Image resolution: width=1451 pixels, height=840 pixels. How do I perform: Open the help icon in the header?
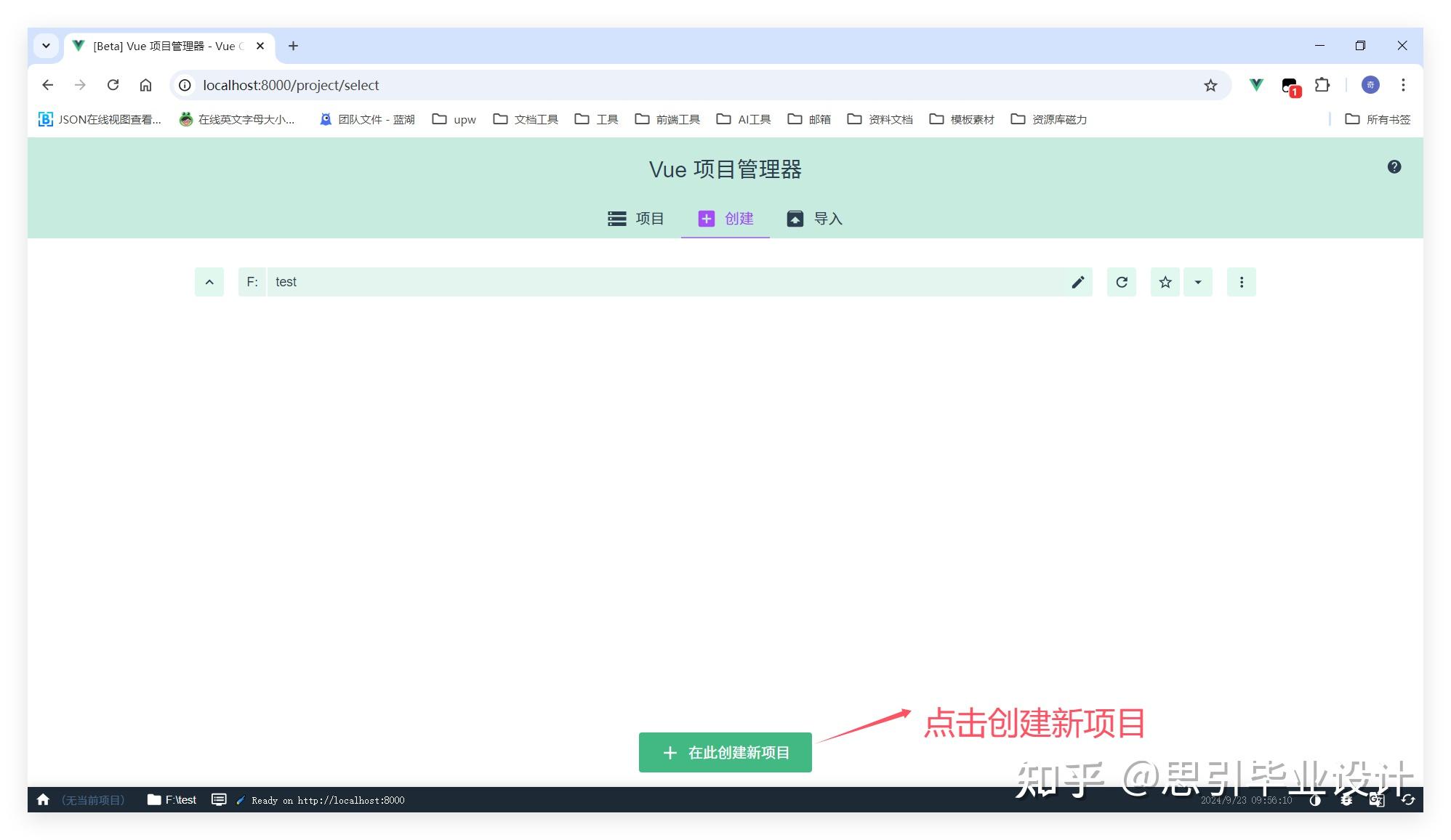1394,166
